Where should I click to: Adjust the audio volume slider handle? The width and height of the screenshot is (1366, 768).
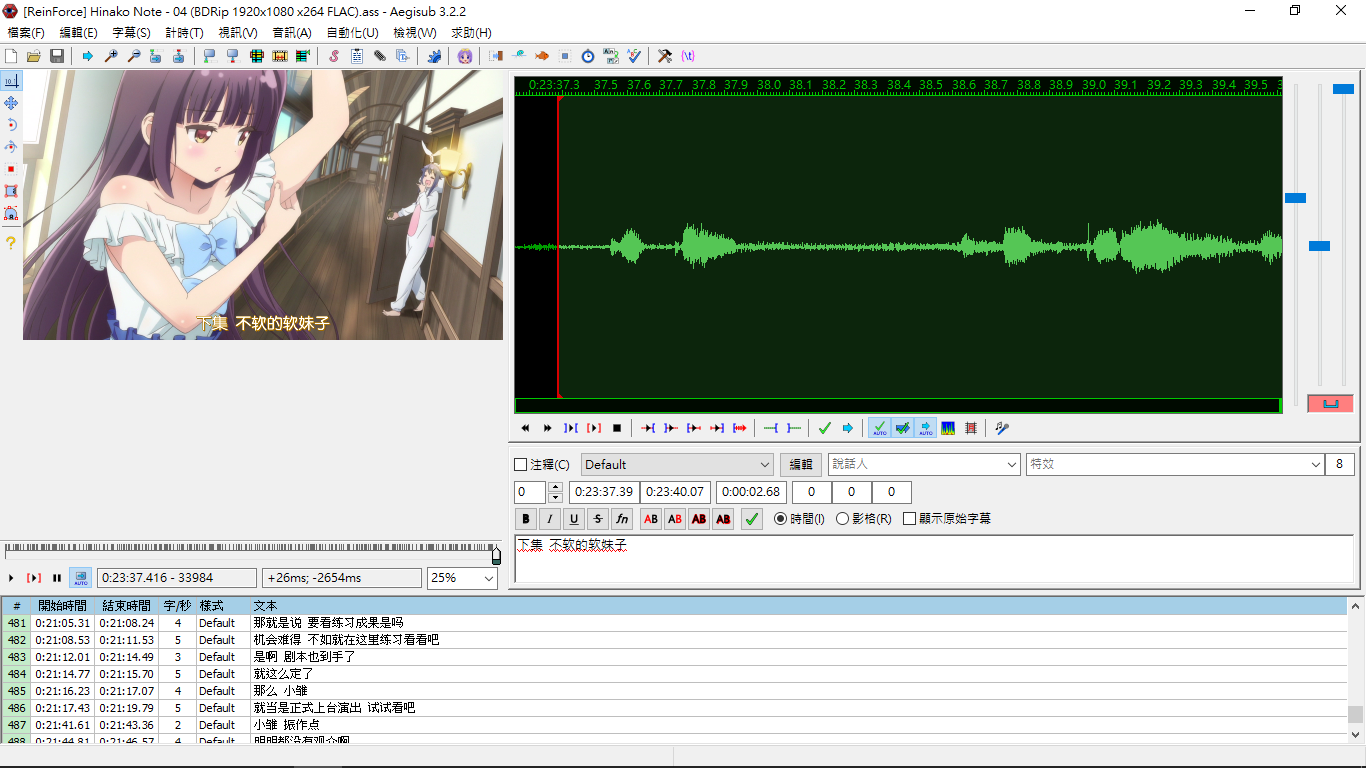[x=1343, y=89]
